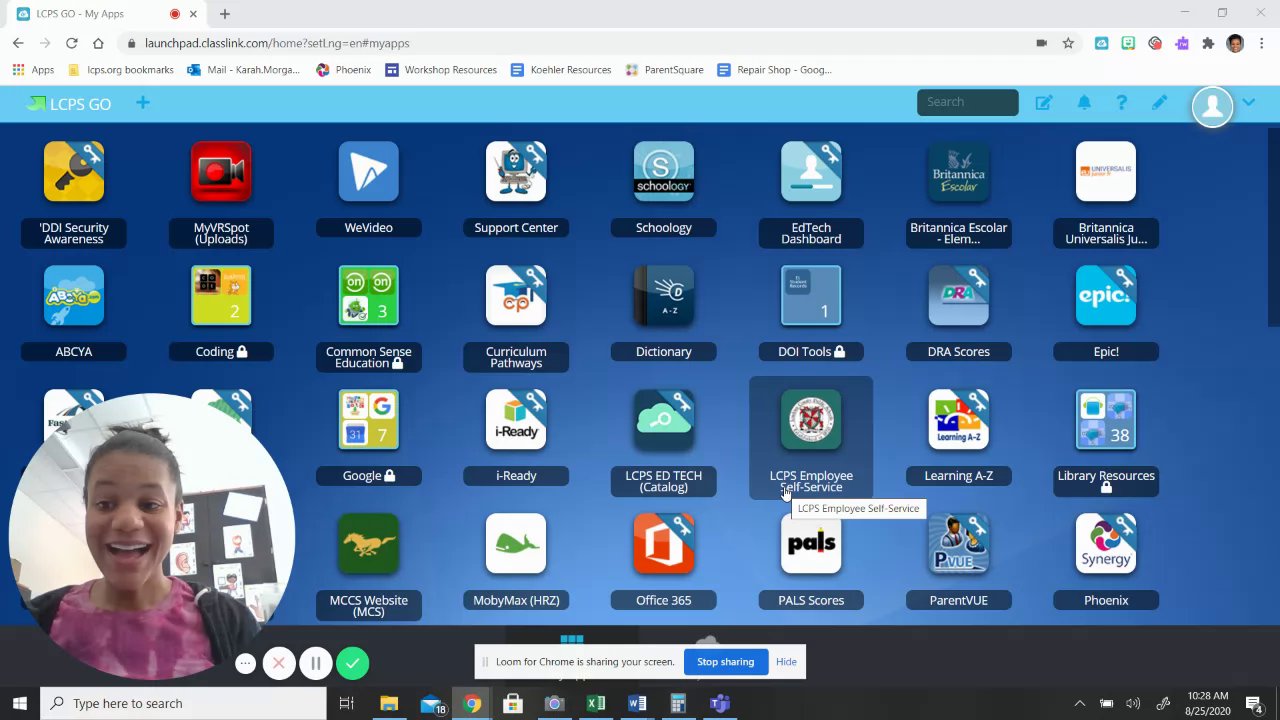1280x720 pixels.
Task: Open the Dictionary app
Action: (x=664, y=296)
